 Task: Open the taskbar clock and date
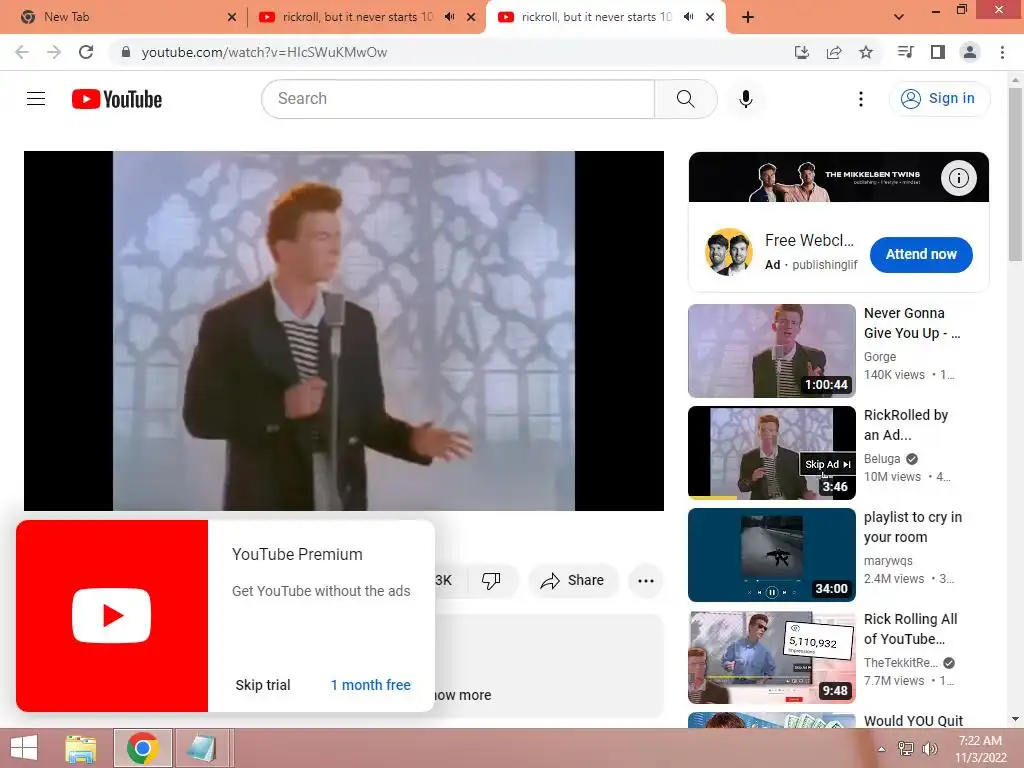[980, 749]
